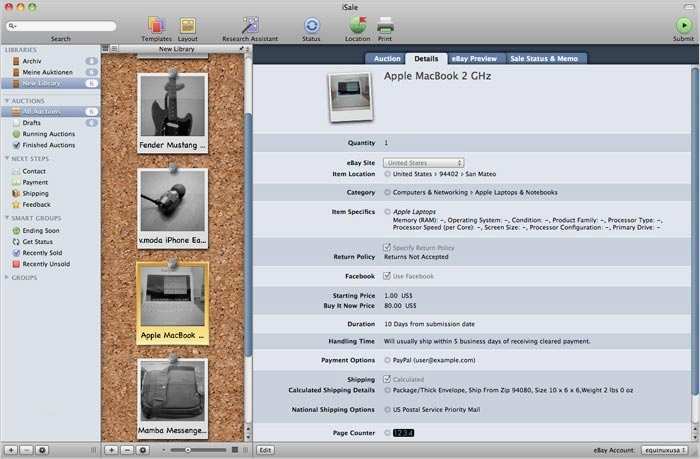
Task: Switch to the eBay Preview tab
Action: pyautogui.click(x=475, y=58)
